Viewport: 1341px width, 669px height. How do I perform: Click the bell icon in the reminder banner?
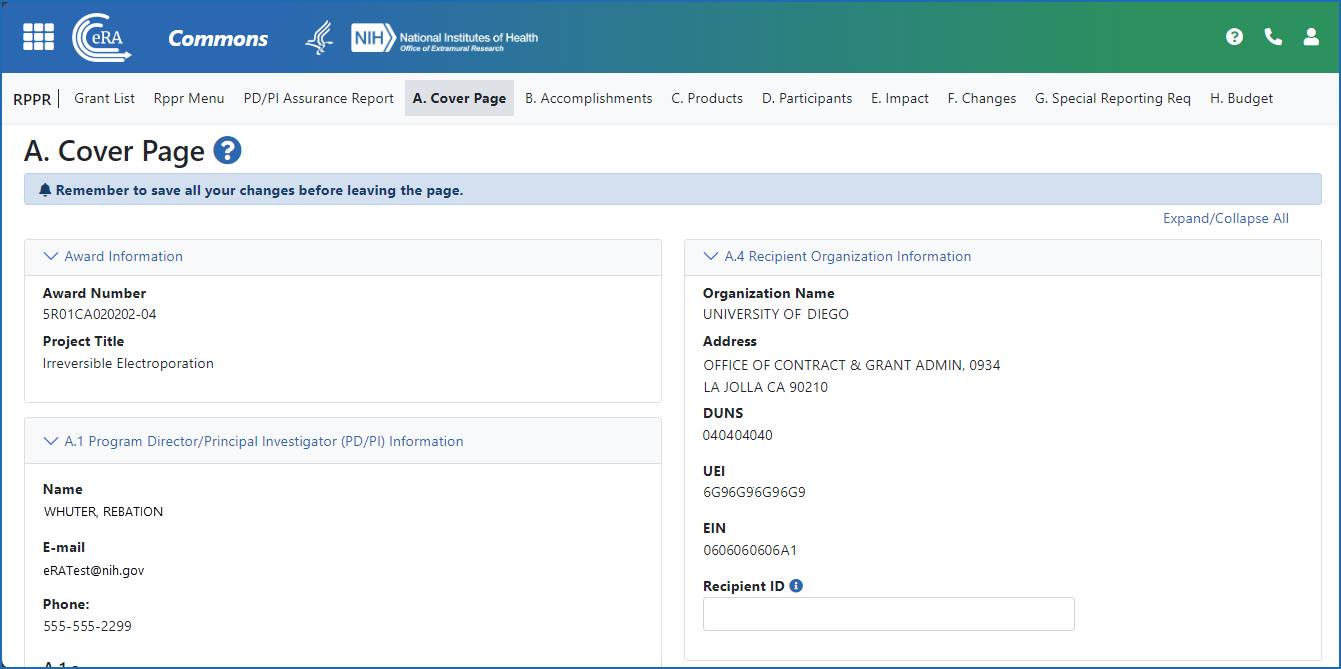(x=45, y=190)
